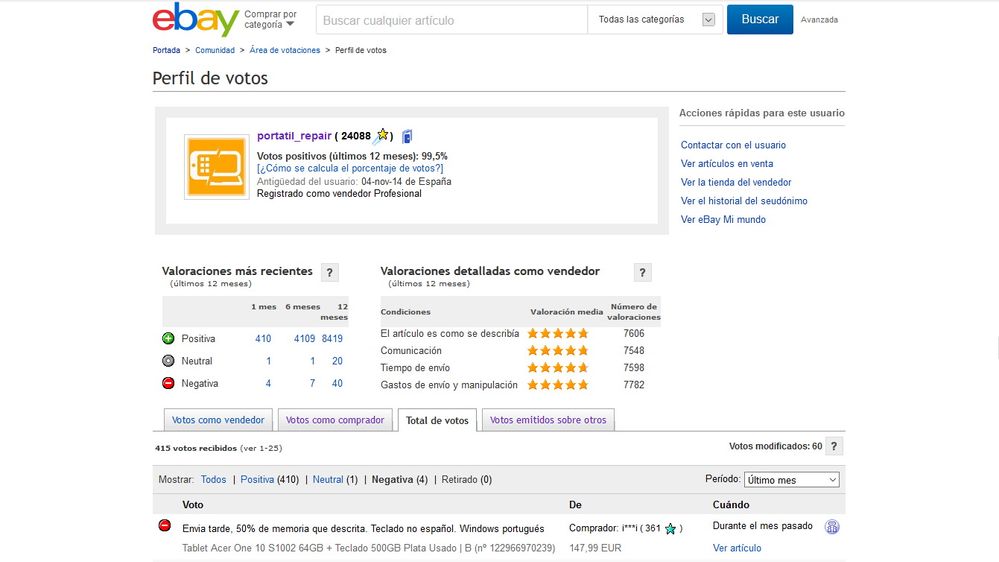This screenshot has width=999, height=562.
Task: Open help for Valoraciones detalladas como vendedor
Action: click(x=642, y=273)
